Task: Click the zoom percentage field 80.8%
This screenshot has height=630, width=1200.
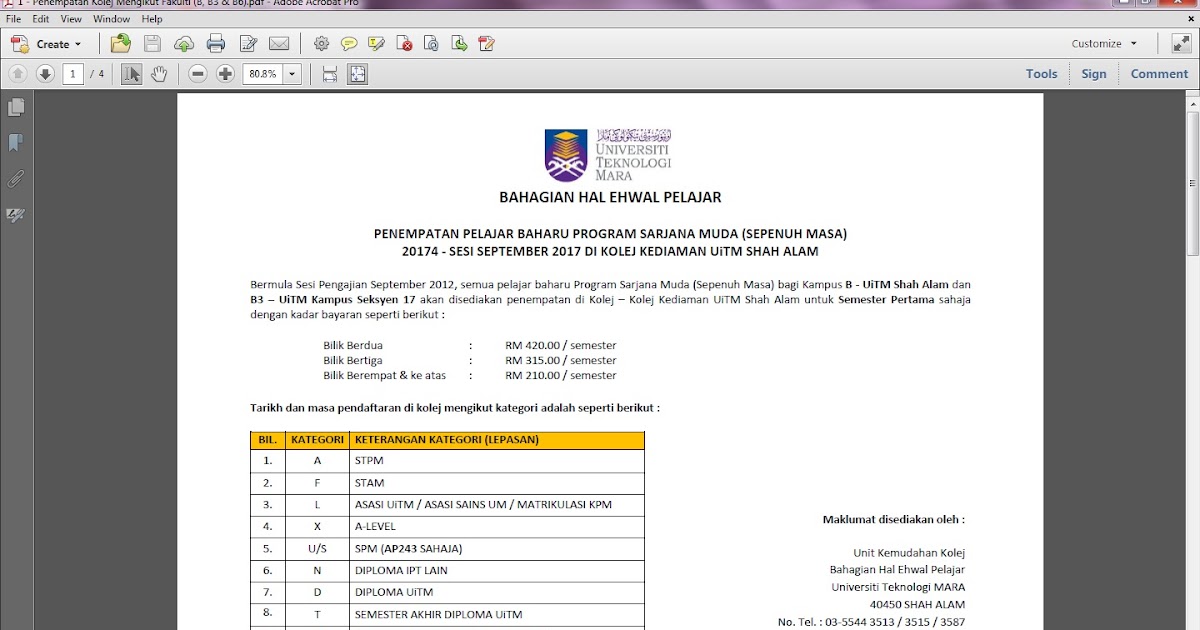Action: coord(263,74)
